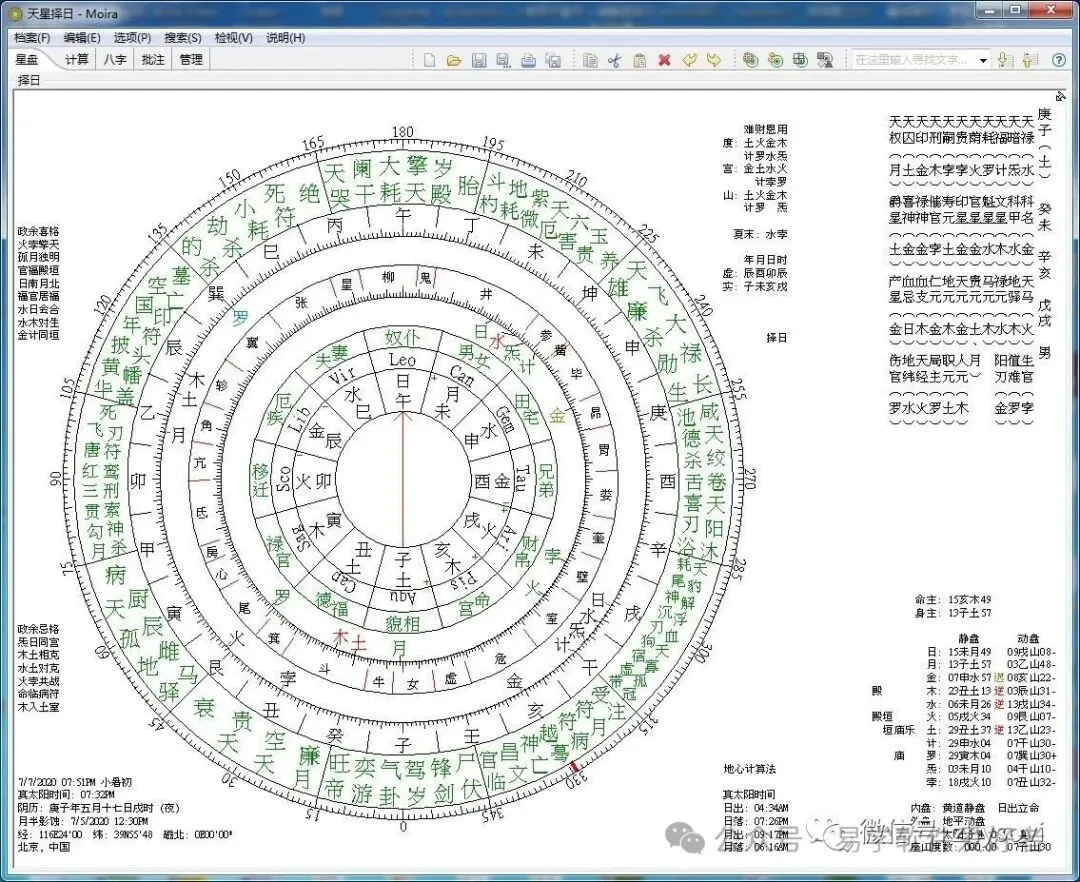Image resolution: width=1080 pixels, height=882 pixels.
Task: Click the first green gear chart icon
Action: 751,61
